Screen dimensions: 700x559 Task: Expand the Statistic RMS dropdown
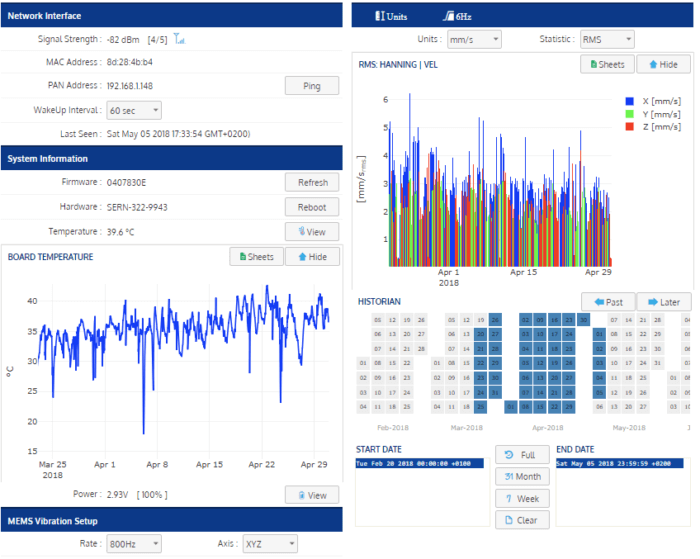tap(607, 39)
